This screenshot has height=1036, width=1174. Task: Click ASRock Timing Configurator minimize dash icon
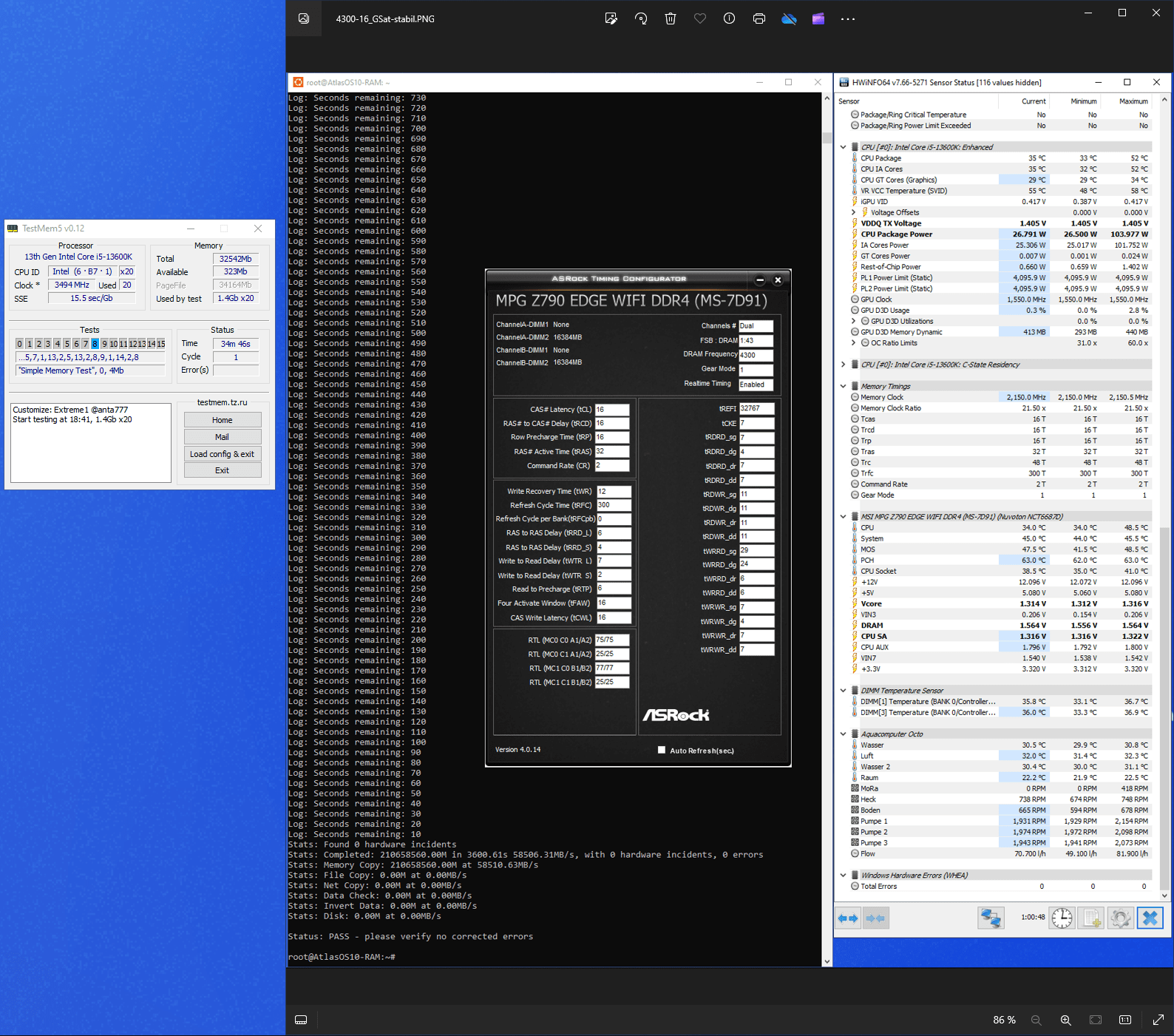[x=760, y=280]
